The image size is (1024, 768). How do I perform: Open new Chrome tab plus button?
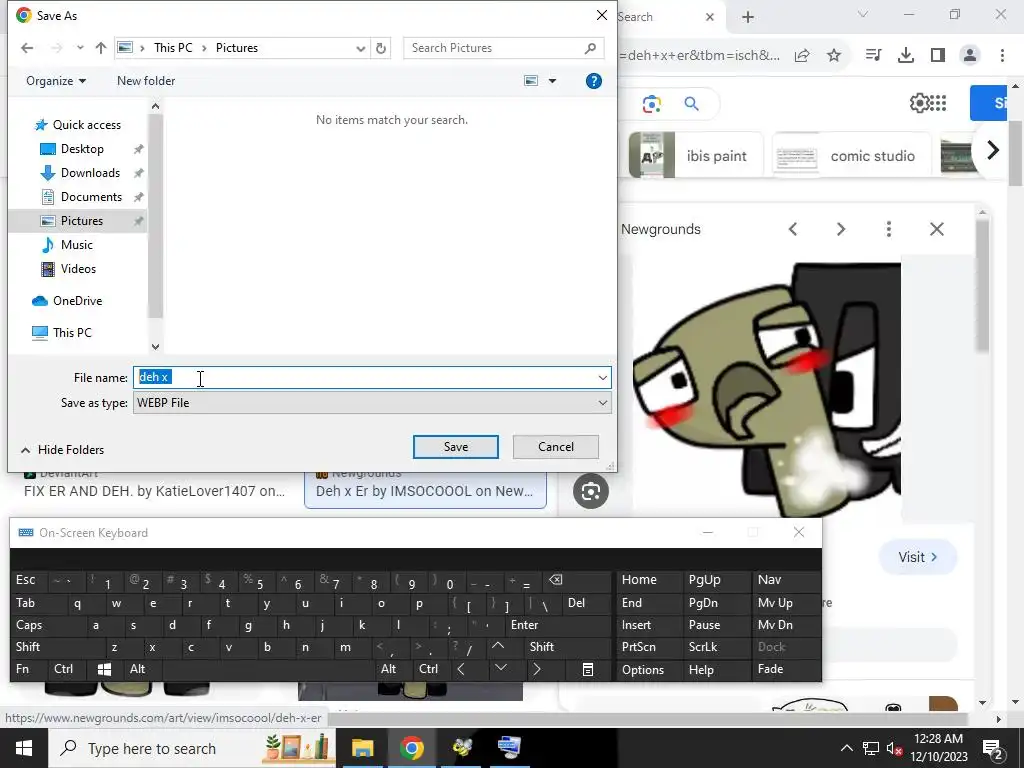(748, 17)
